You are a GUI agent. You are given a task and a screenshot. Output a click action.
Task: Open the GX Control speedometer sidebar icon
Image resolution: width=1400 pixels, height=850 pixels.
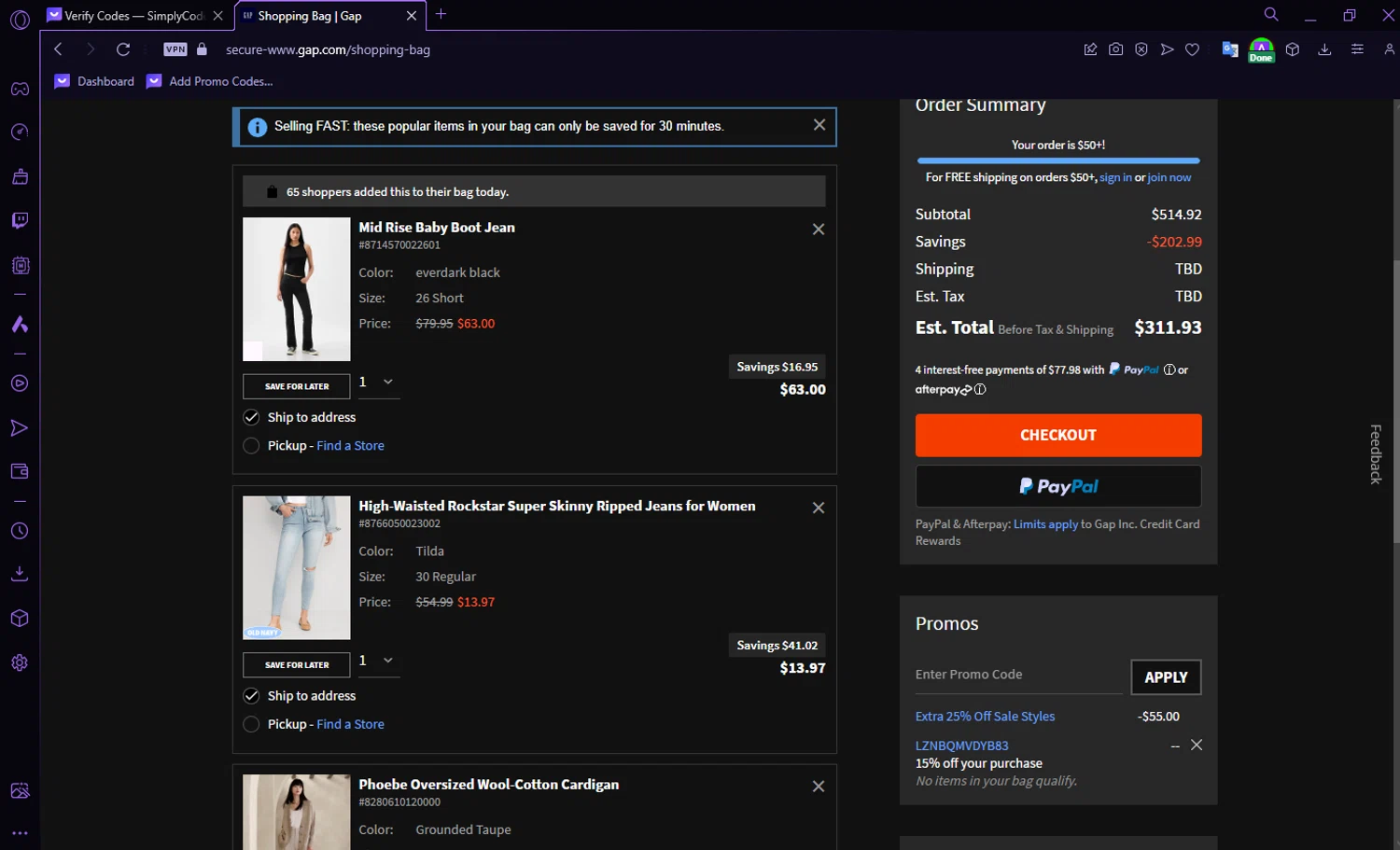[20, 132]
